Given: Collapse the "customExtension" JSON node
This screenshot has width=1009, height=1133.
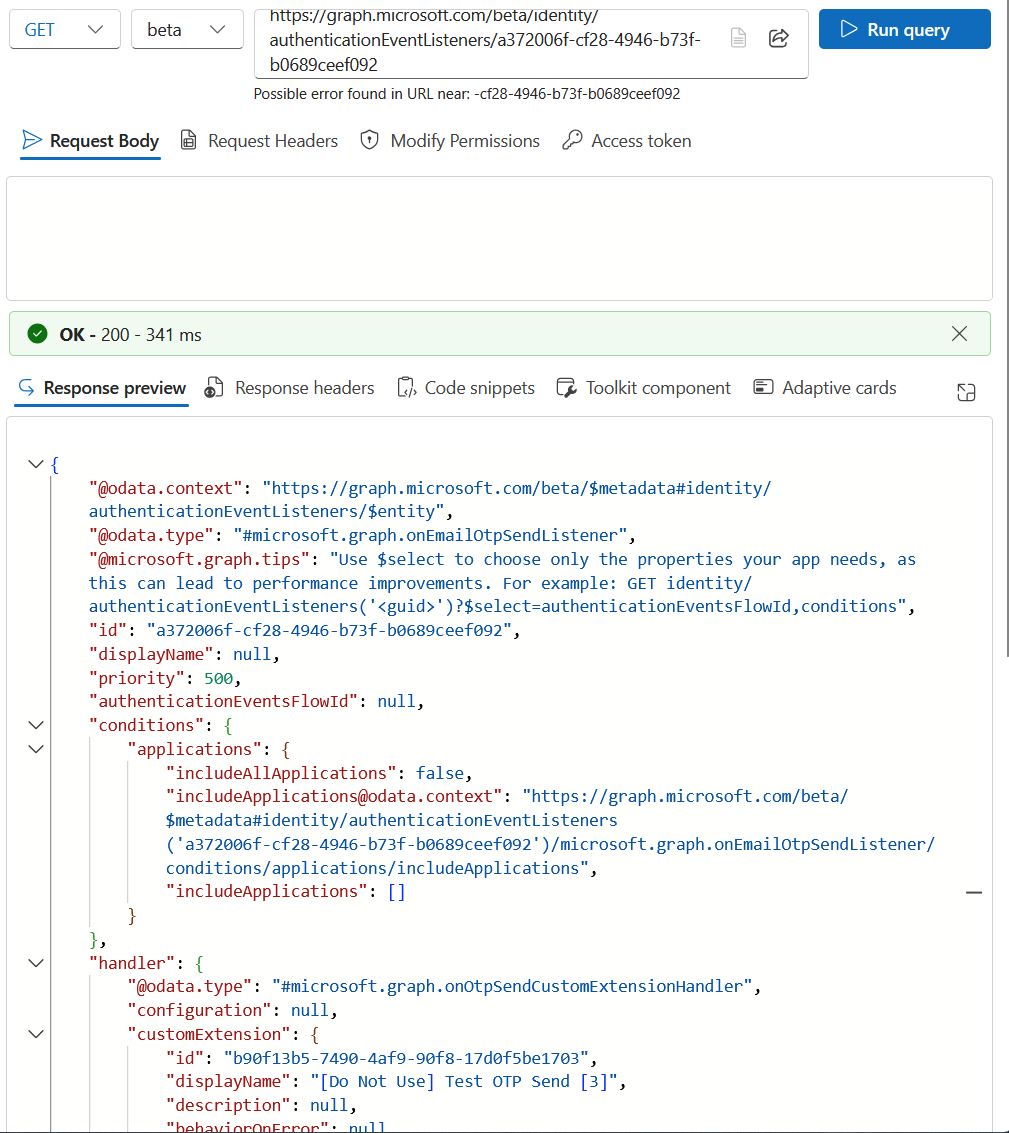Looking at the screenshot, I should [x=35, y=1034].
